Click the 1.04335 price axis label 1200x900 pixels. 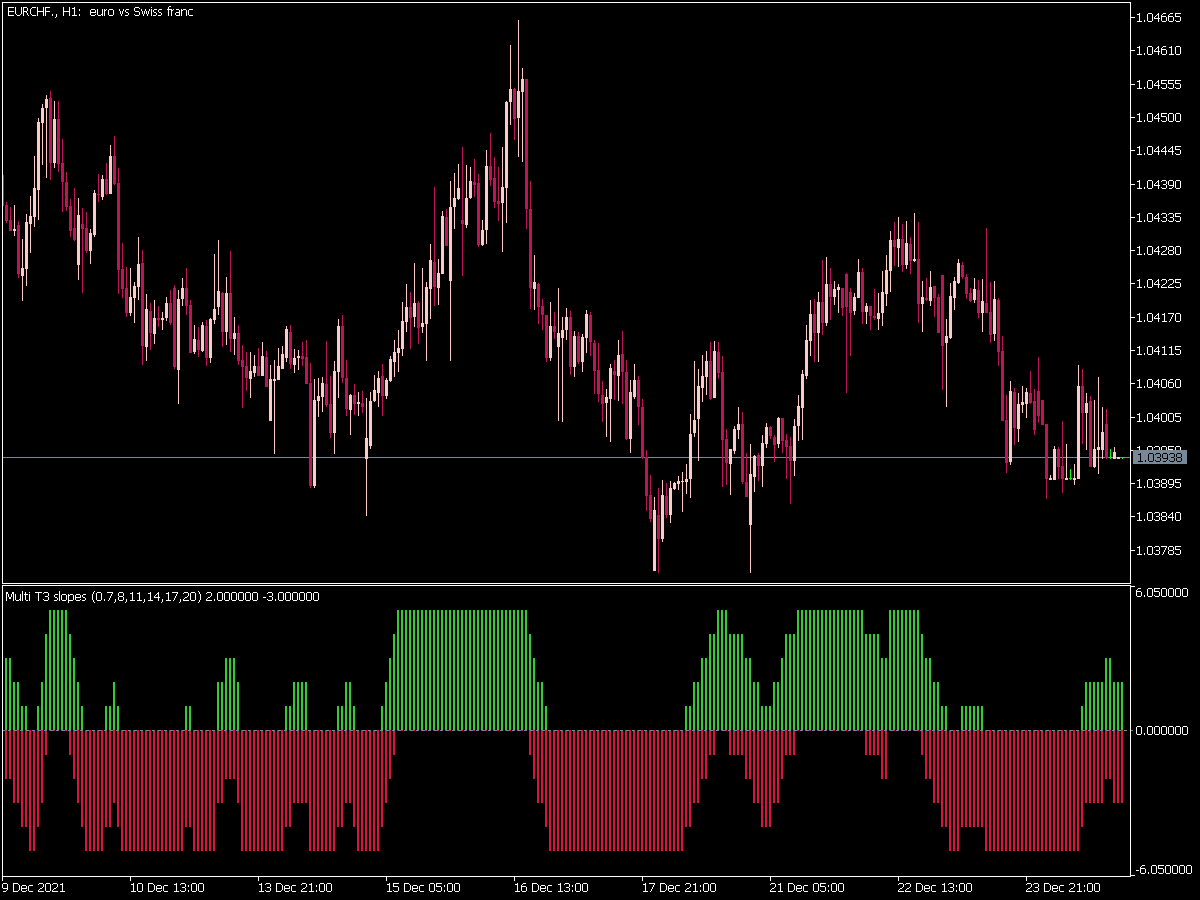pos(1160,217)
